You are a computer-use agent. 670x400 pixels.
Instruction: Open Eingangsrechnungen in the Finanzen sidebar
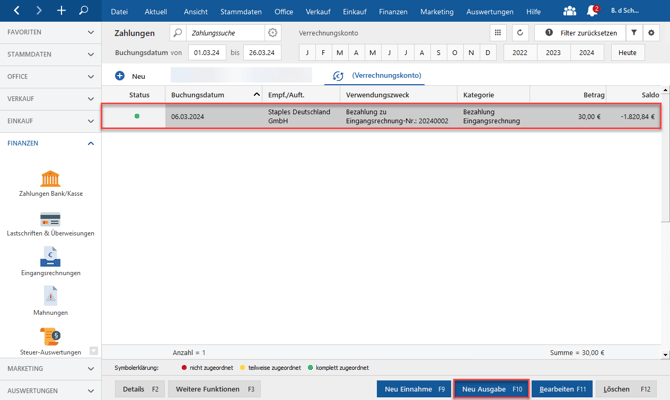[x=50, y=260]
